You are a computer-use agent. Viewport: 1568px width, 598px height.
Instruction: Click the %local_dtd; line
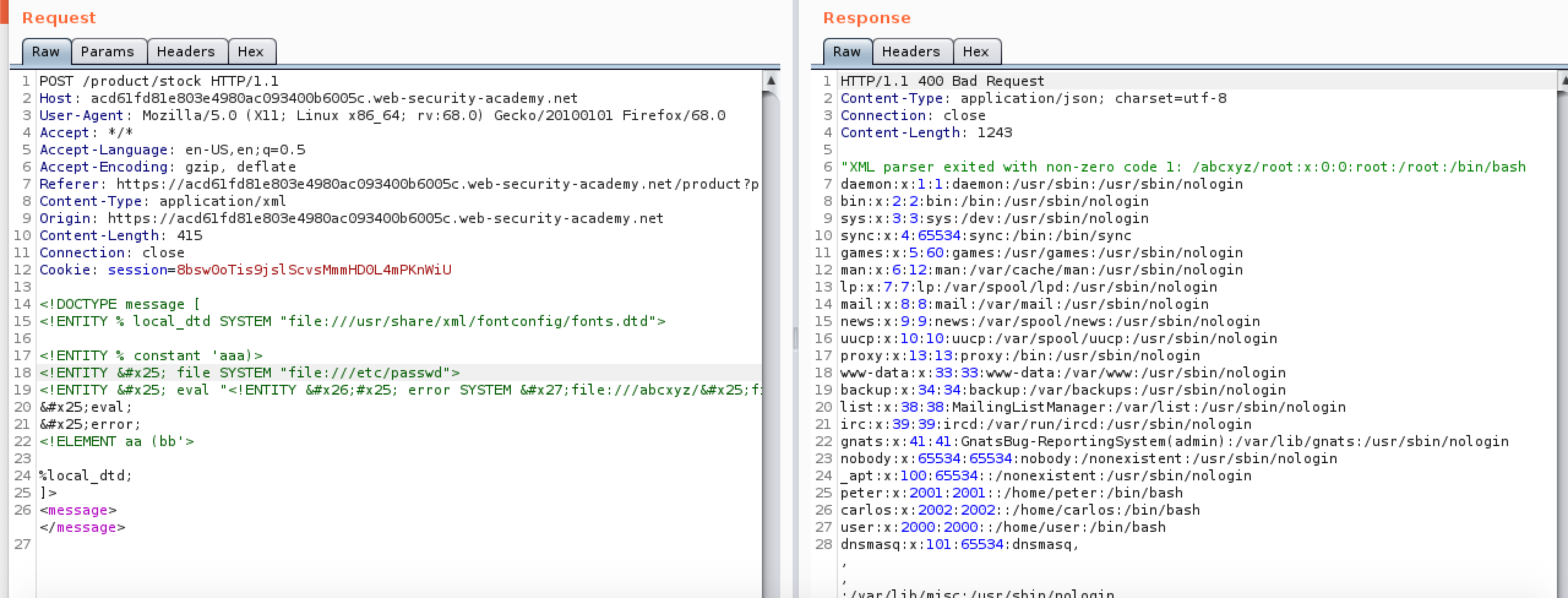pos(86,475)
